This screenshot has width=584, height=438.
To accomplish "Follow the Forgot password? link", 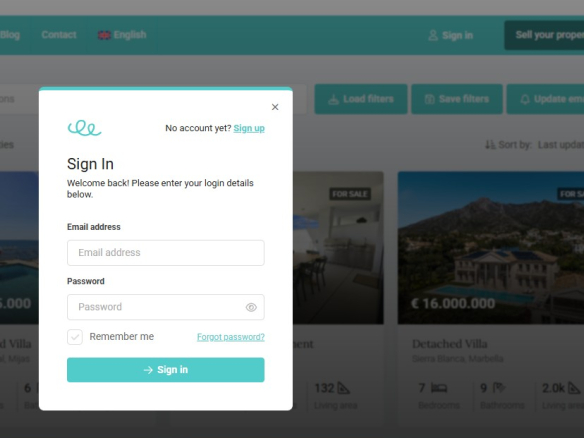I will tap(231, 337).
